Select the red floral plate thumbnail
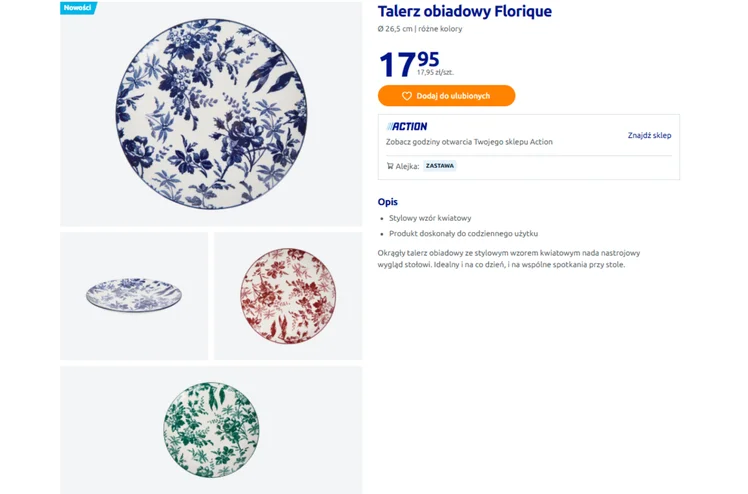 (x=288, y=296)
